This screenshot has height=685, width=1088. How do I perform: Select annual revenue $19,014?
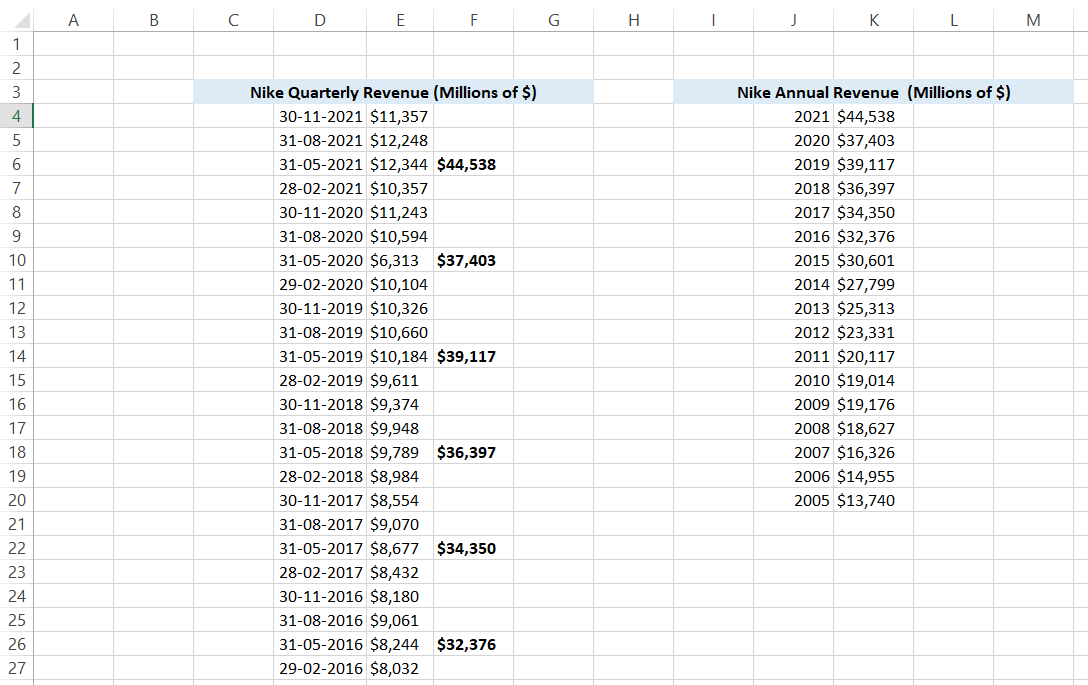pyautogui.click(x=874, y=380)
